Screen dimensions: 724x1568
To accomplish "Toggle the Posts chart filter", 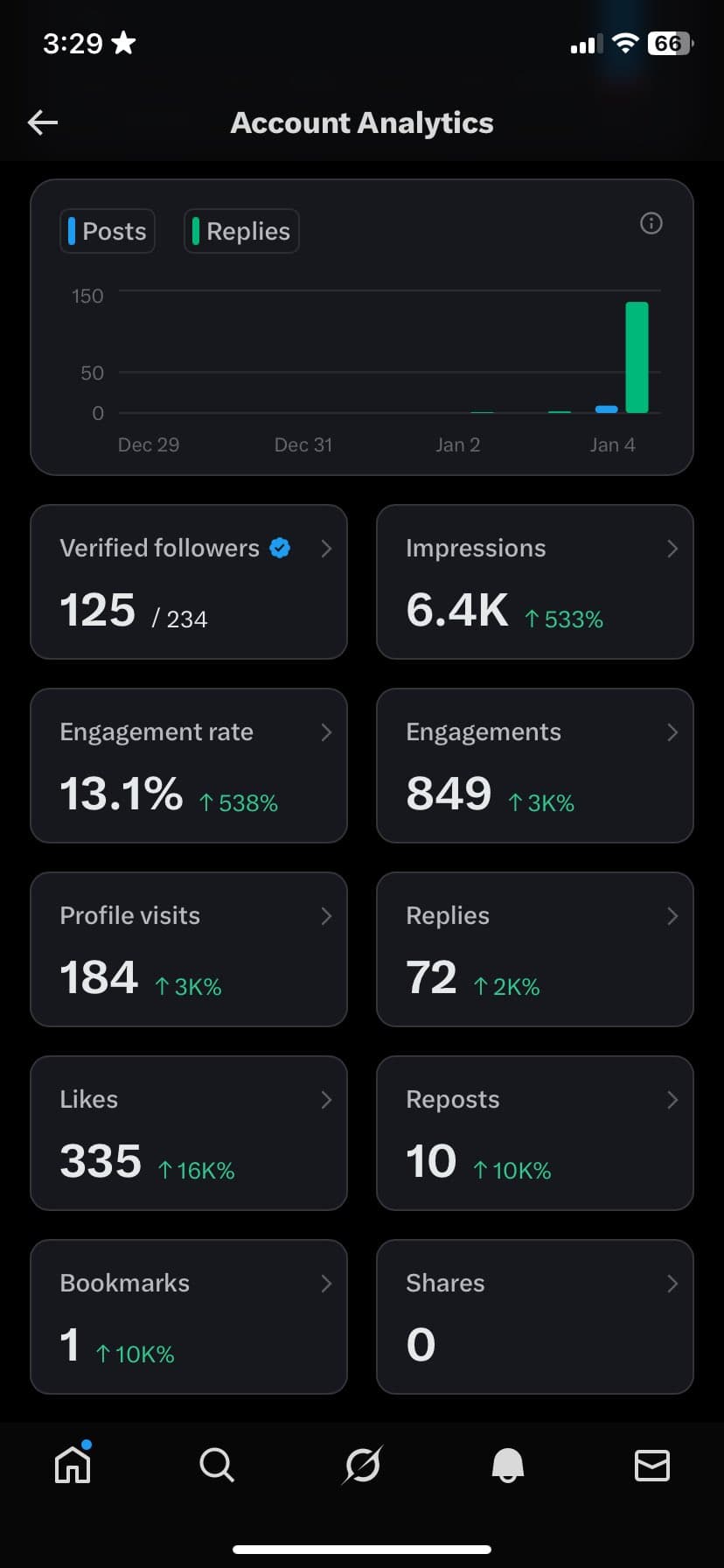I will pyautogui.click(x=108, y=231).
